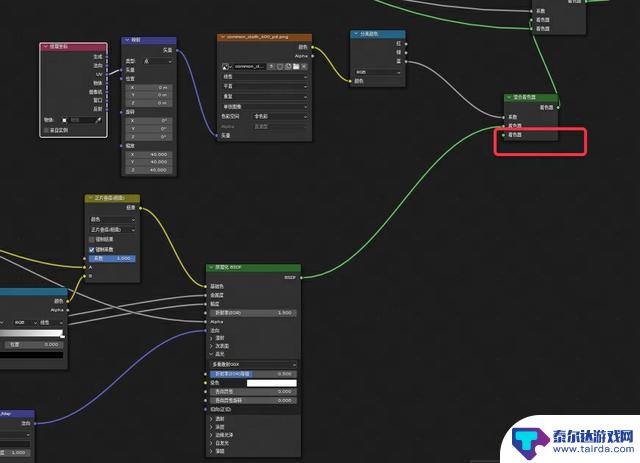Collapse Principled BSDF node with header arrow
The width and height of the screenshot is (640, 463).
click(x=211, y=267)
